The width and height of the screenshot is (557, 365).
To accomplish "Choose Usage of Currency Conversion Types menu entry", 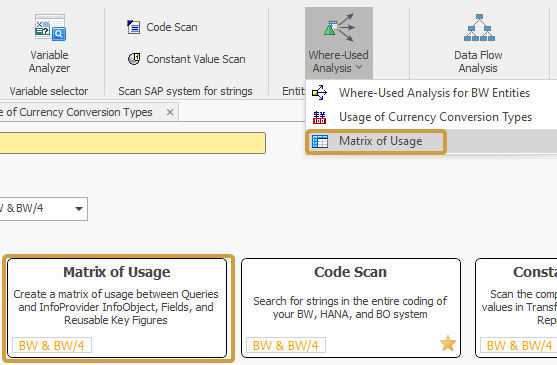I will click(x=431, y=117).
